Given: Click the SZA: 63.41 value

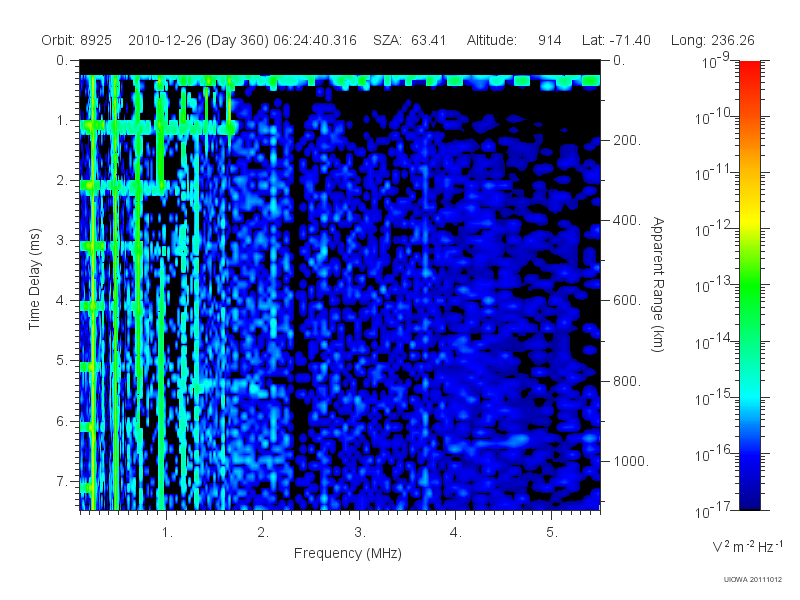Looking at the screenshot, I should (x=410, y=40).
